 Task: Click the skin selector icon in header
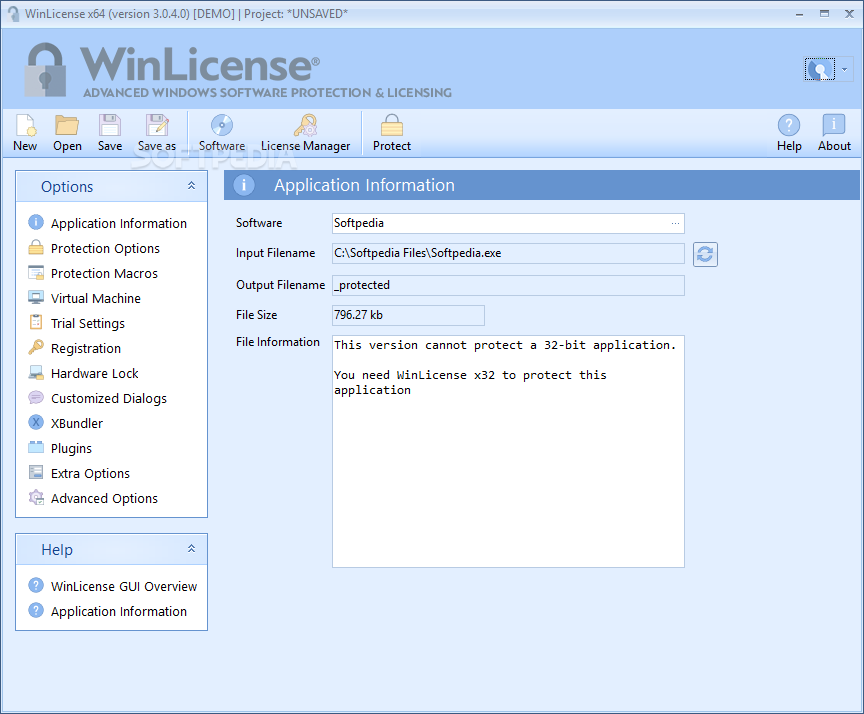(x=819, y=69)
